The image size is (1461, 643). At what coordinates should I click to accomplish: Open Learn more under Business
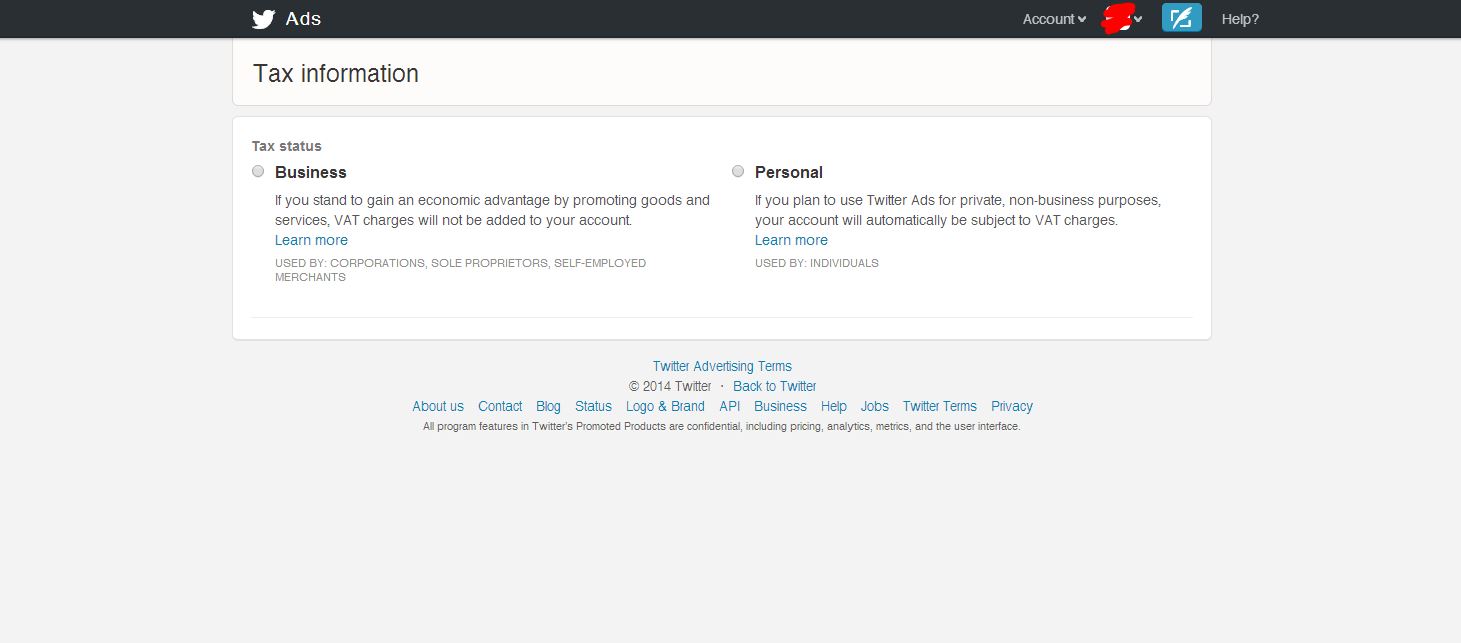point(311,240)
